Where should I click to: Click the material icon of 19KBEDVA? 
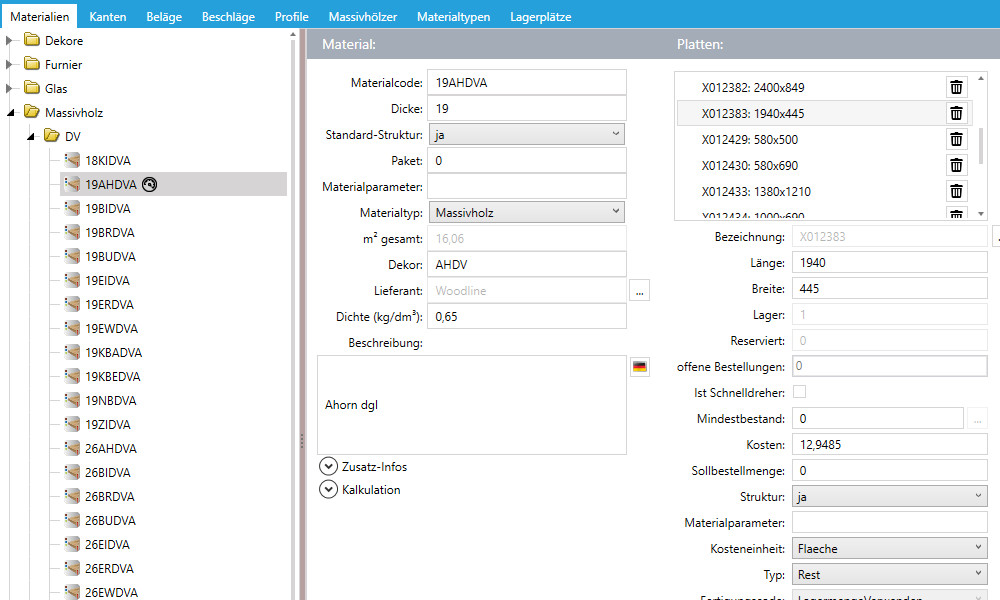[x=72, y=376]
